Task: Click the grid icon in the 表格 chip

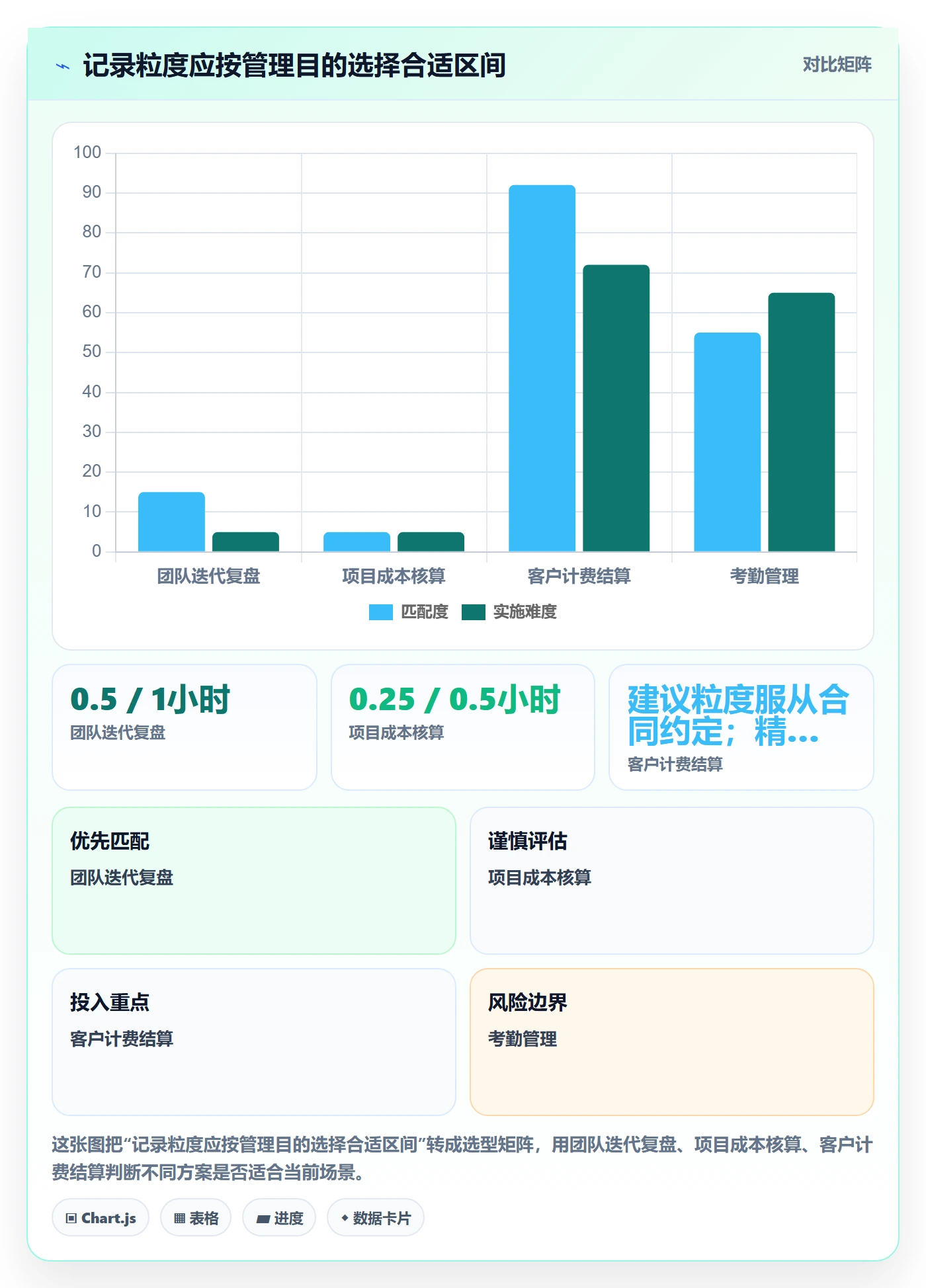Action: [x=179, y=1219]
